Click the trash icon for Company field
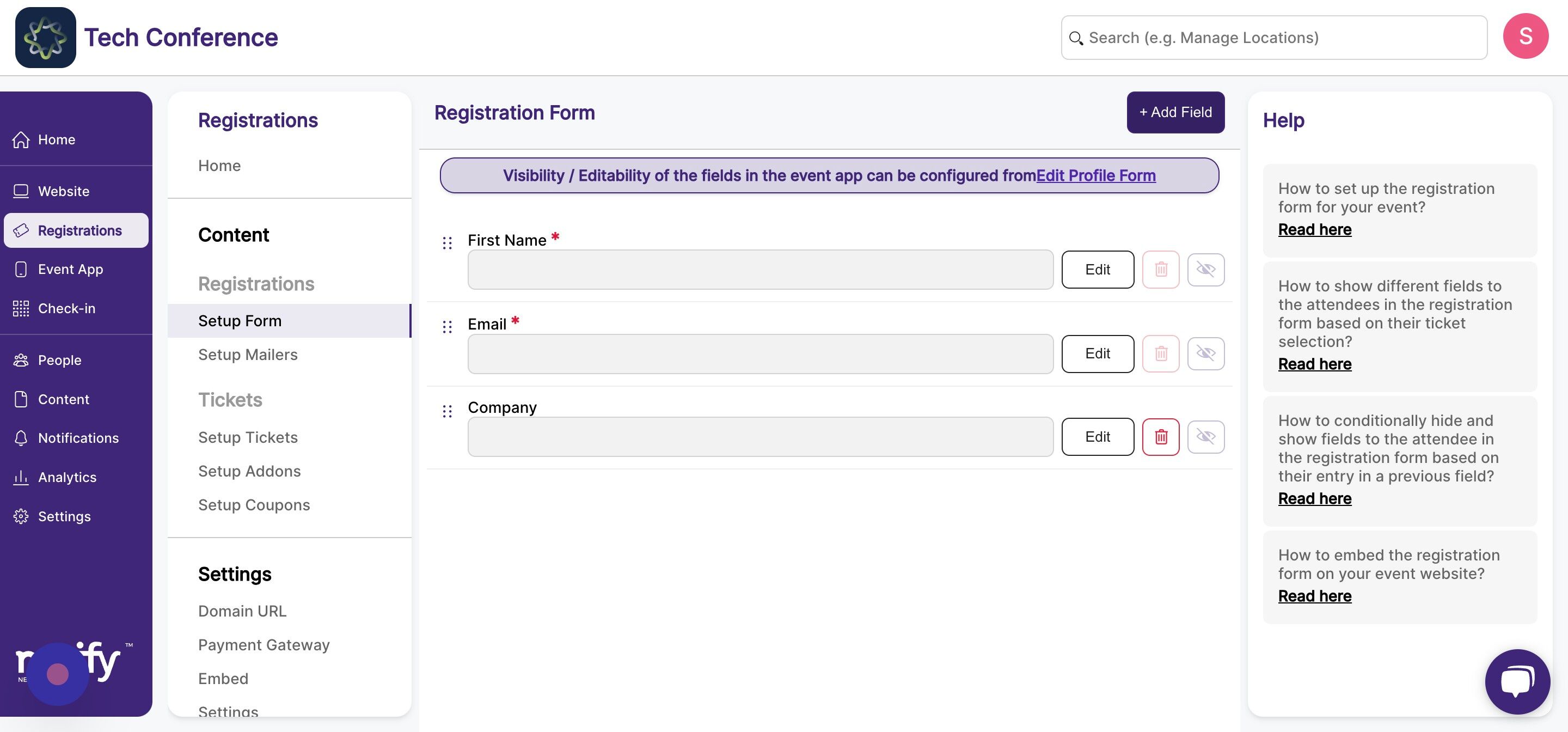Viewport: 1568px width, 732px height. coord(1160,437)
